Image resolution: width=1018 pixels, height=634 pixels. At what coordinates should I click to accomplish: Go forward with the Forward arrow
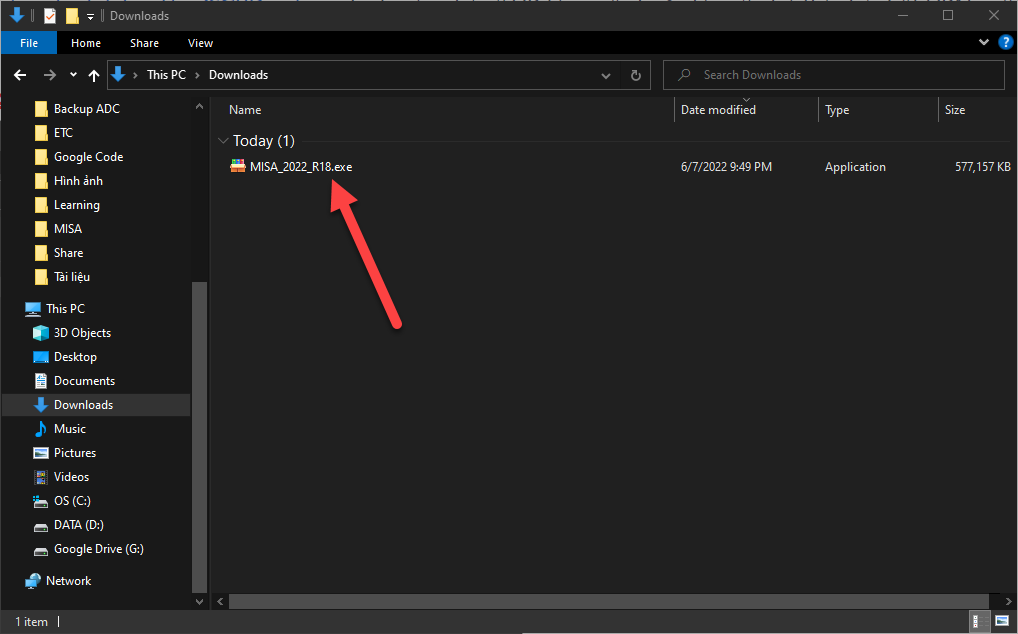(50, 75)
